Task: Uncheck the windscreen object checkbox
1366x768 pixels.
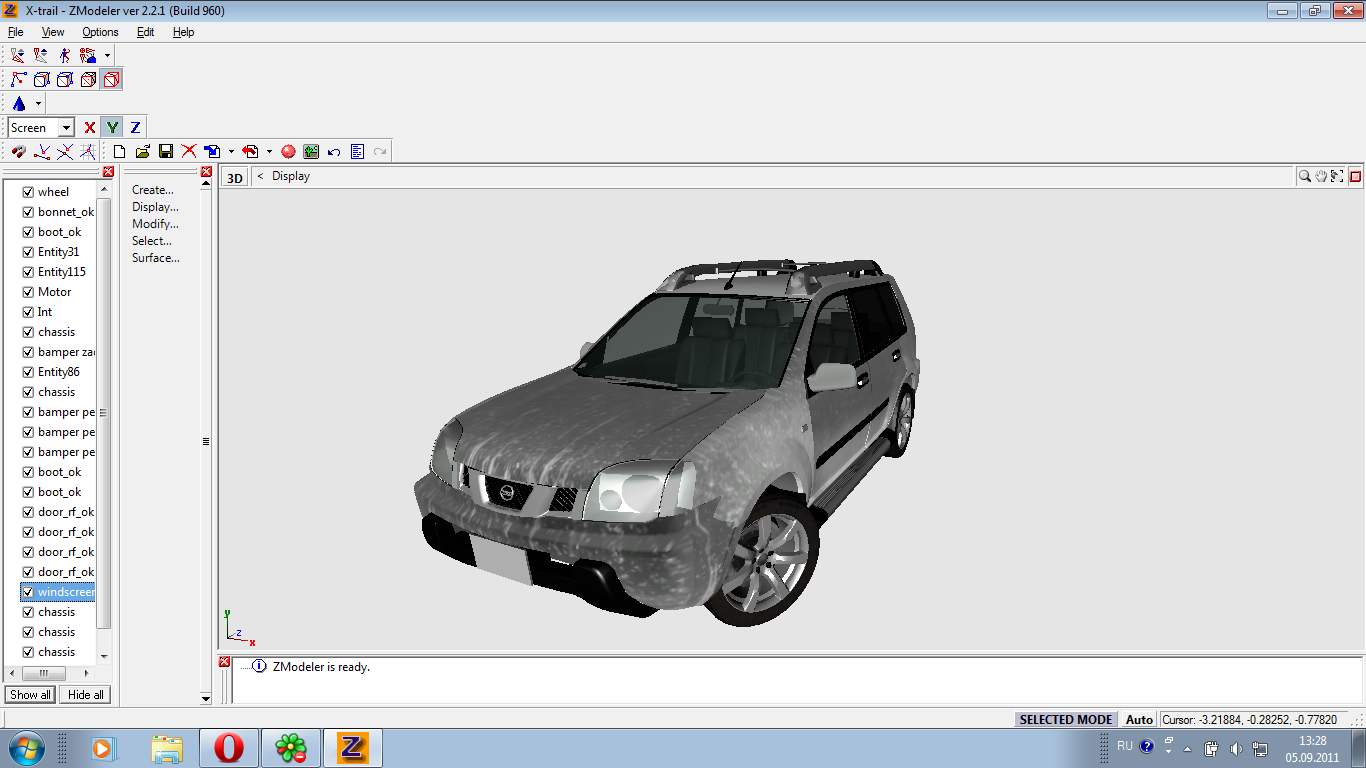Action: (x=28, y=592)
